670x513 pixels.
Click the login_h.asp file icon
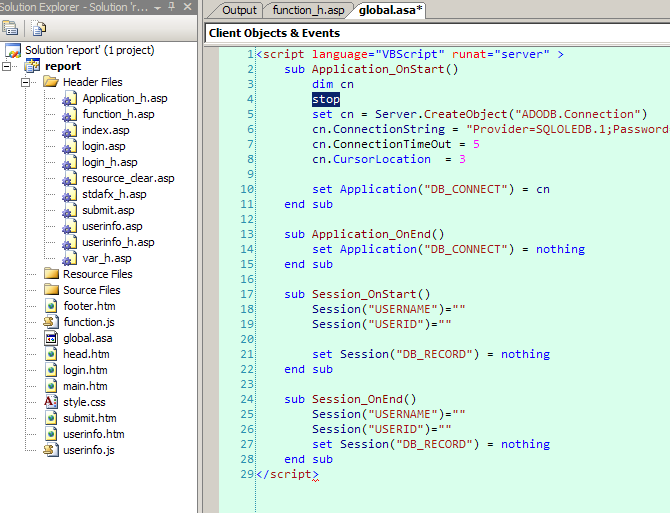tap(69, 162)
